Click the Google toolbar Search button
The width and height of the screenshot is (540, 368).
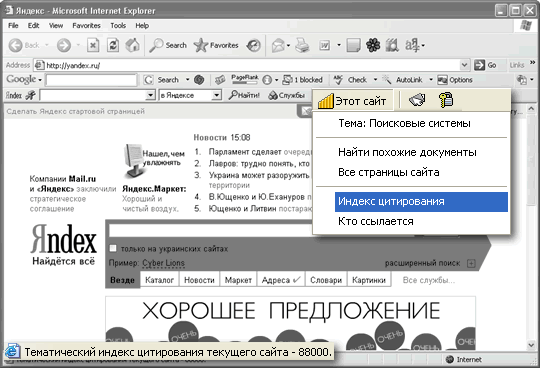[162, 80]
